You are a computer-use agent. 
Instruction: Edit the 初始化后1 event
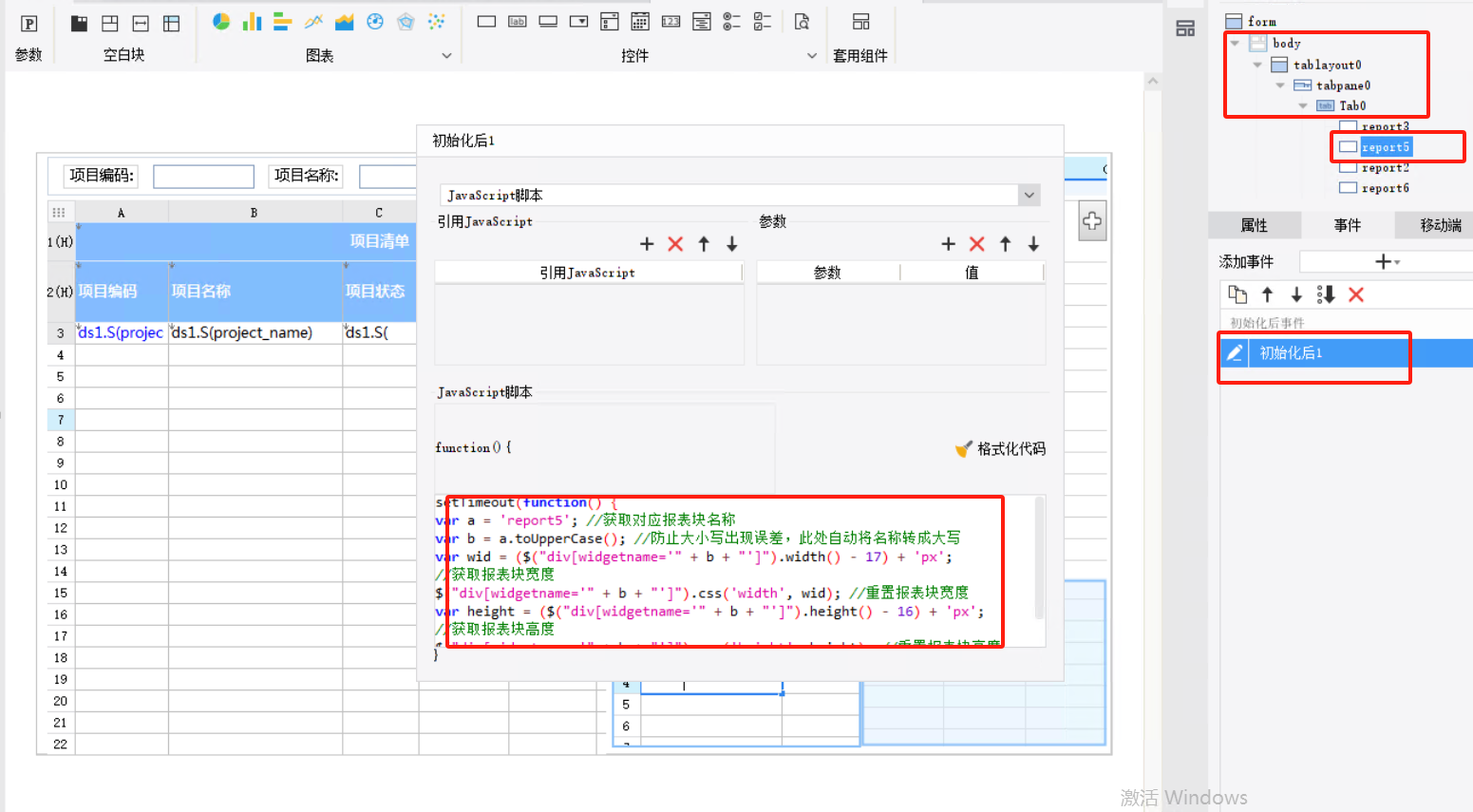pyautogui.click(x=1235, y=353)
